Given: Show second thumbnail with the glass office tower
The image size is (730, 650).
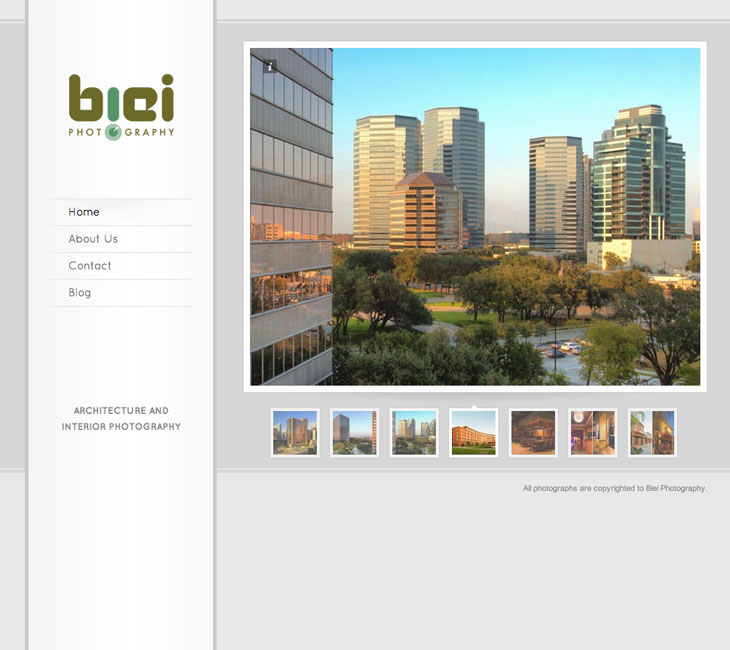Looking at the screenshot, I should click(354, 433).
